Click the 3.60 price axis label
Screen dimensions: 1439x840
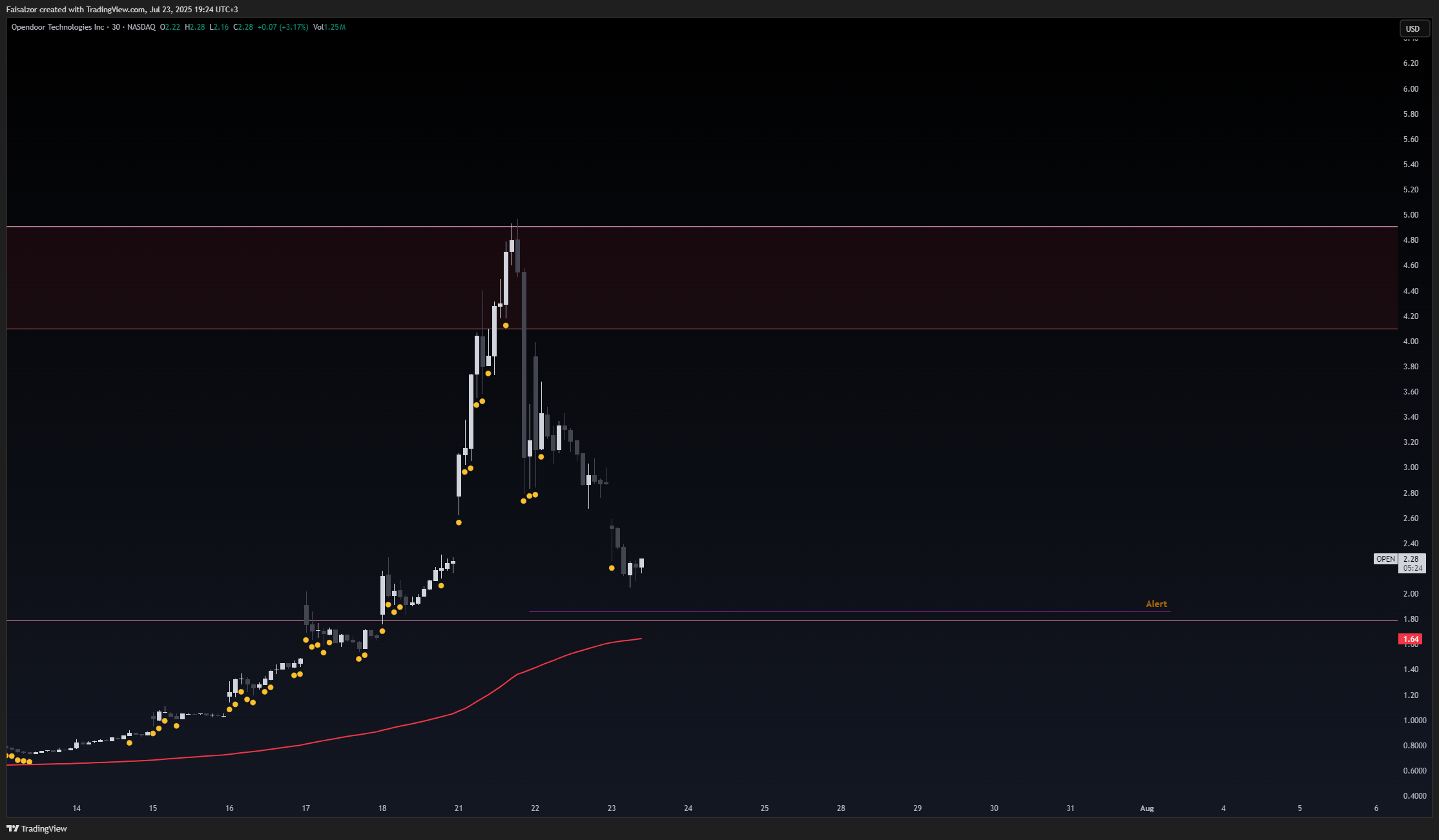coord(1411,392)
